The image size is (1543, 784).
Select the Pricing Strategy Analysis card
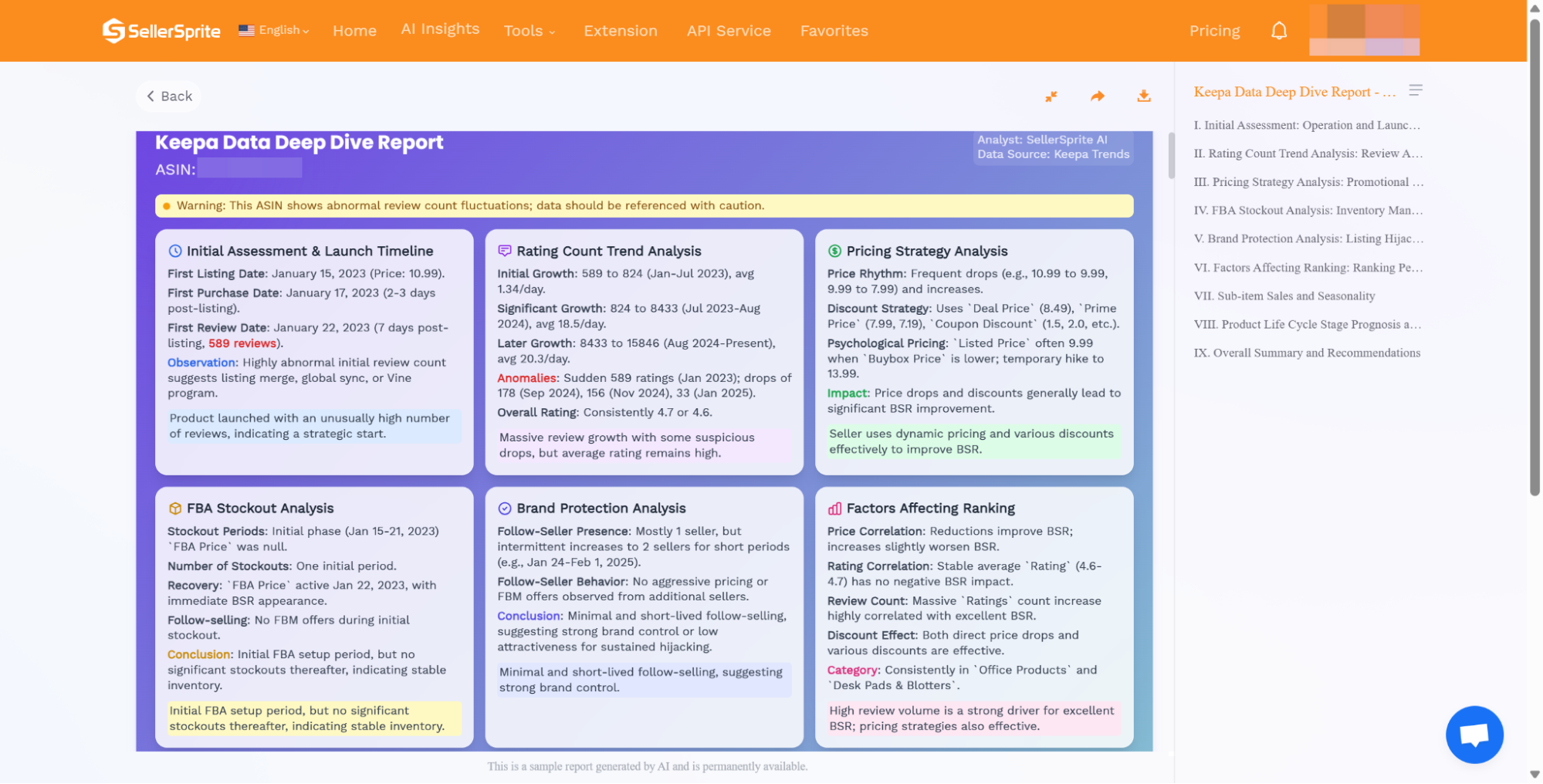[973, 351]
